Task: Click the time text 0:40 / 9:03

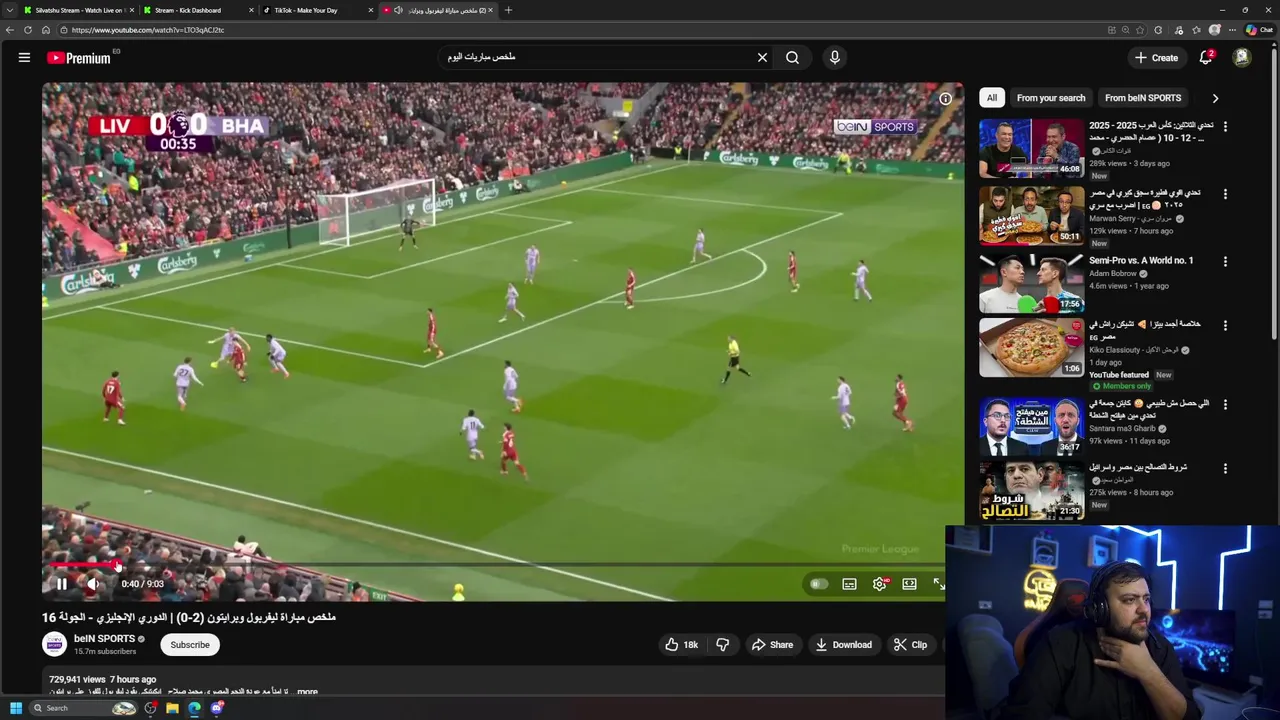Action: click(x=142, y=584)
